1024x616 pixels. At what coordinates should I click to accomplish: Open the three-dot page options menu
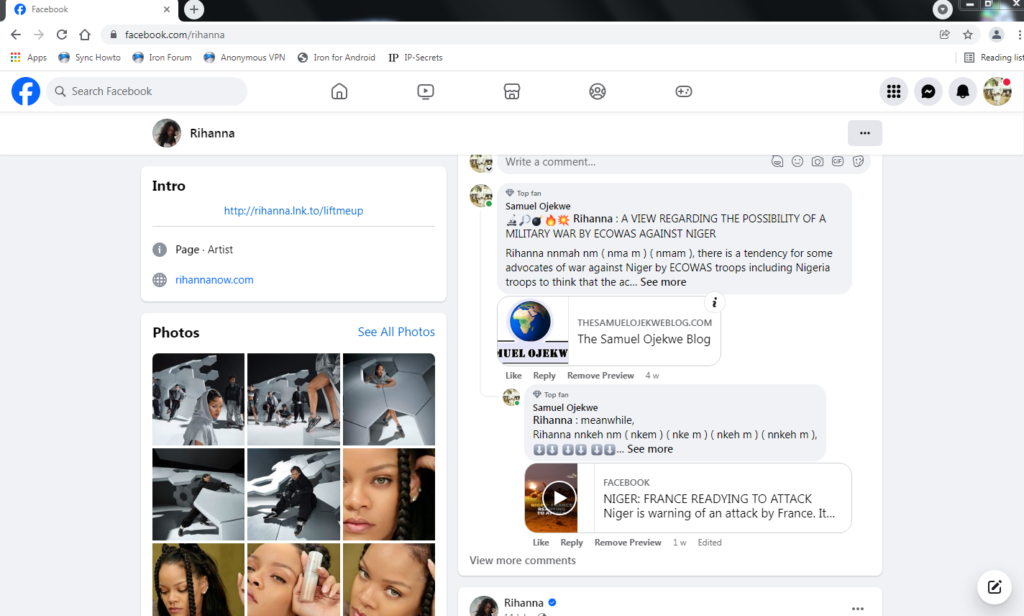click(x=865, y=133)
